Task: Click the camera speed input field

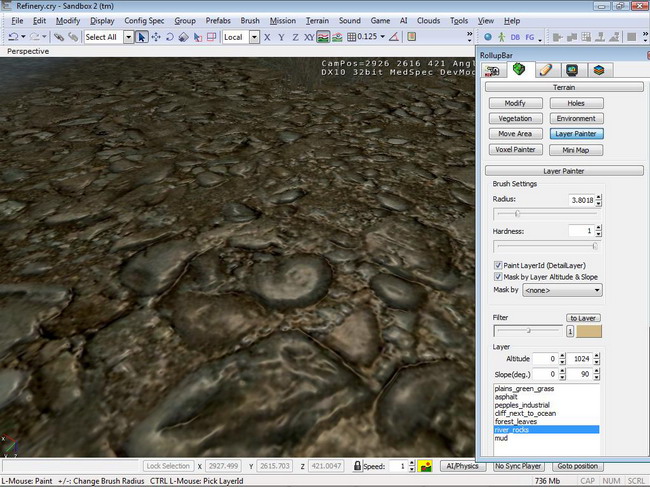Action: [x=398, y=466]
